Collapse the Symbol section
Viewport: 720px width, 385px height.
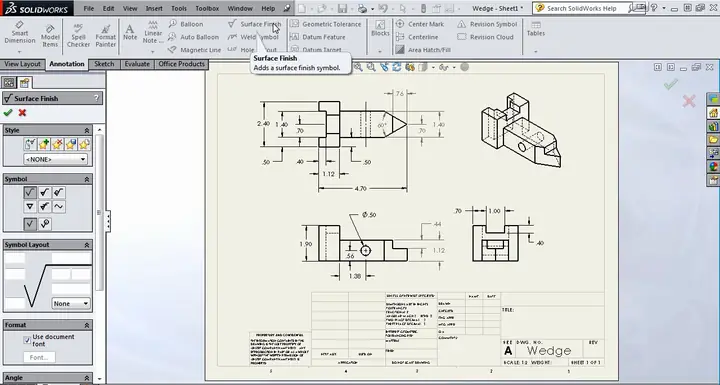(x=87, y=179)
